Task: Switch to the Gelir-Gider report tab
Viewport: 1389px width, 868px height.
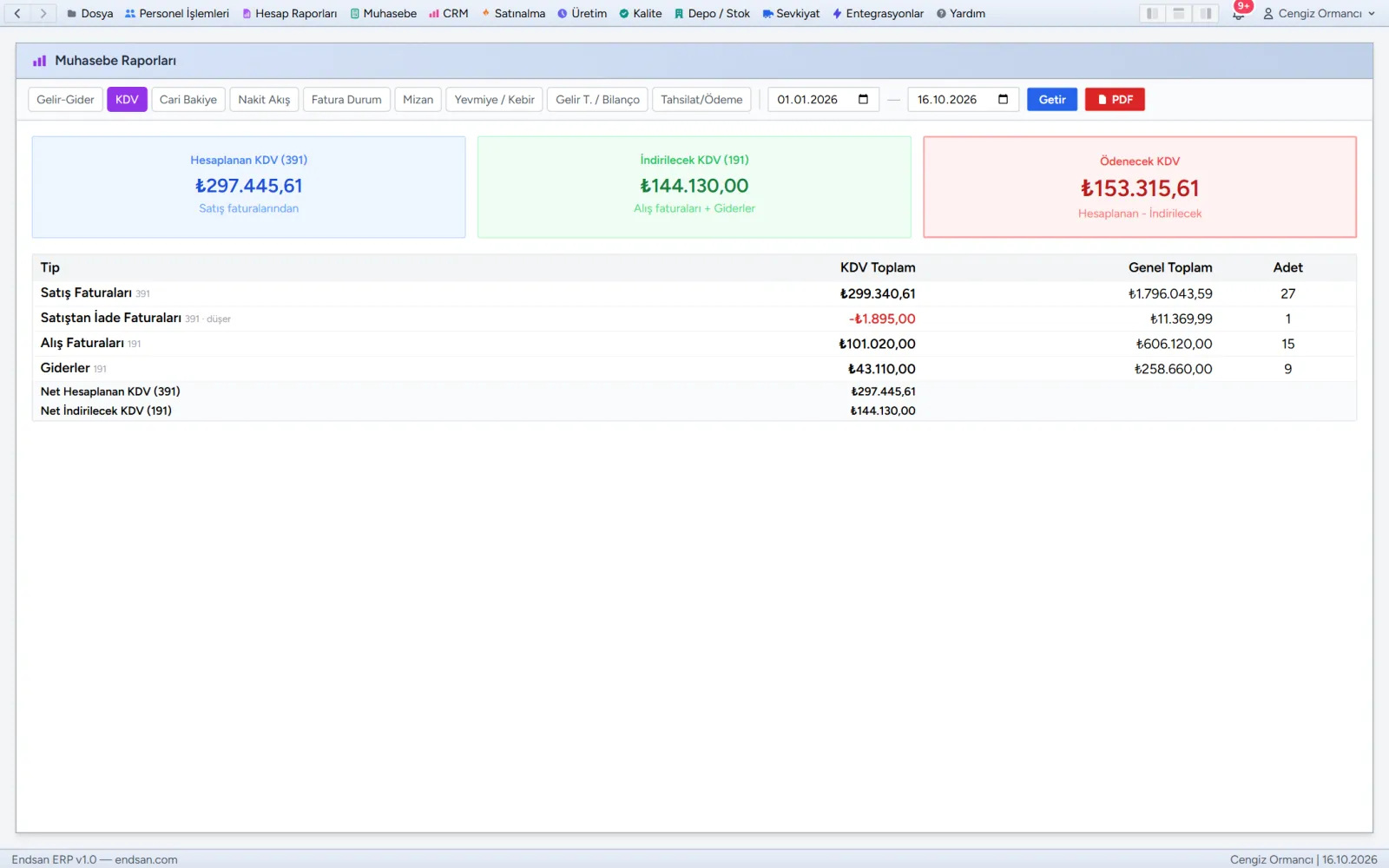Action: click(65, 99)
